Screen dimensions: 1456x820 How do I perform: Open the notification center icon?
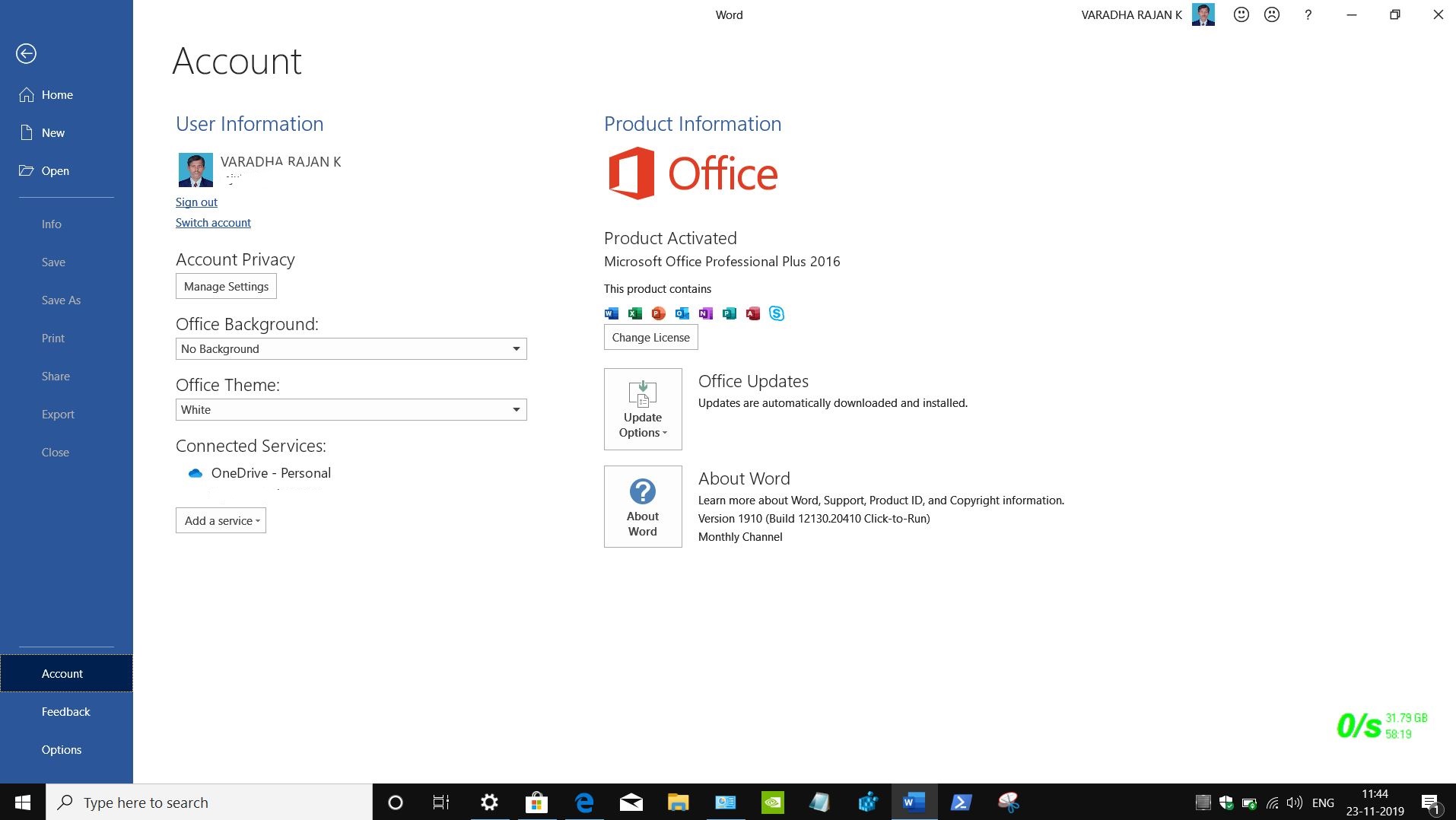click(1430, 803)
